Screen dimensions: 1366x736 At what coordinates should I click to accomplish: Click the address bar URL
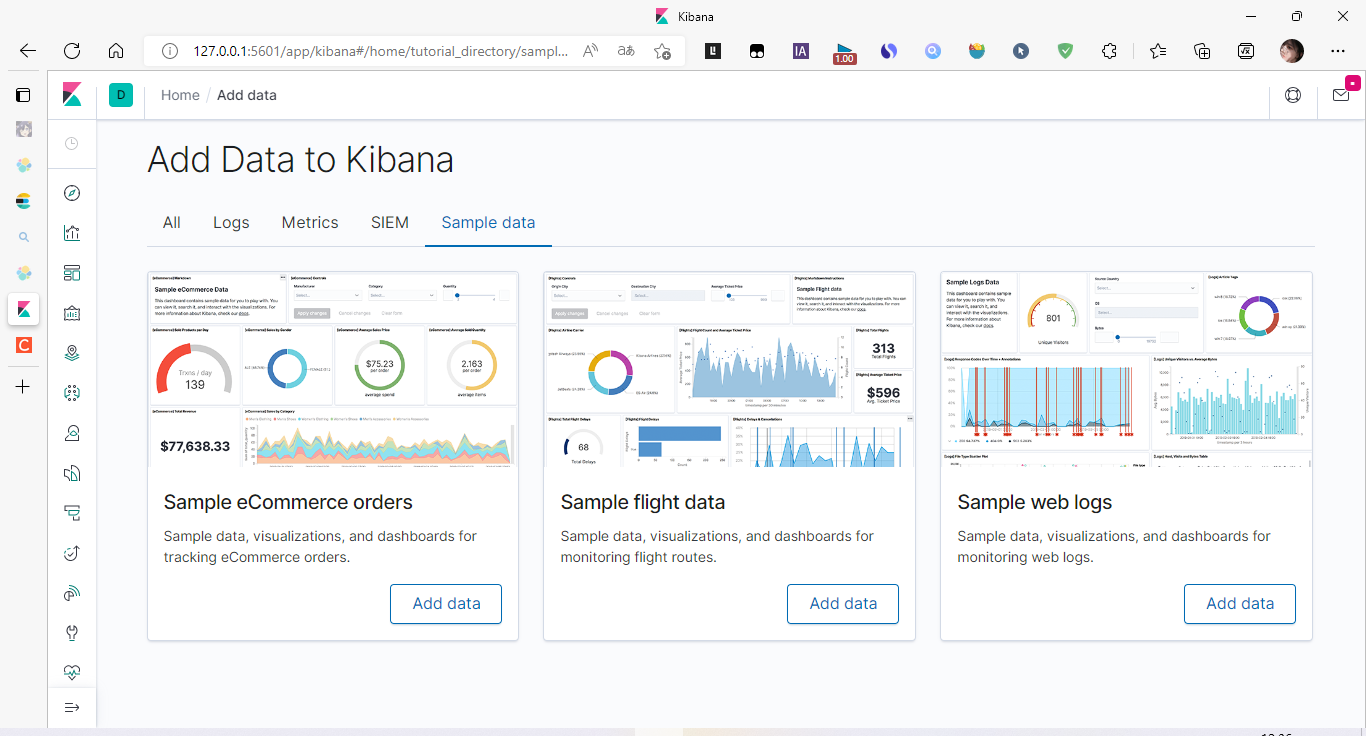pos(381,51)
